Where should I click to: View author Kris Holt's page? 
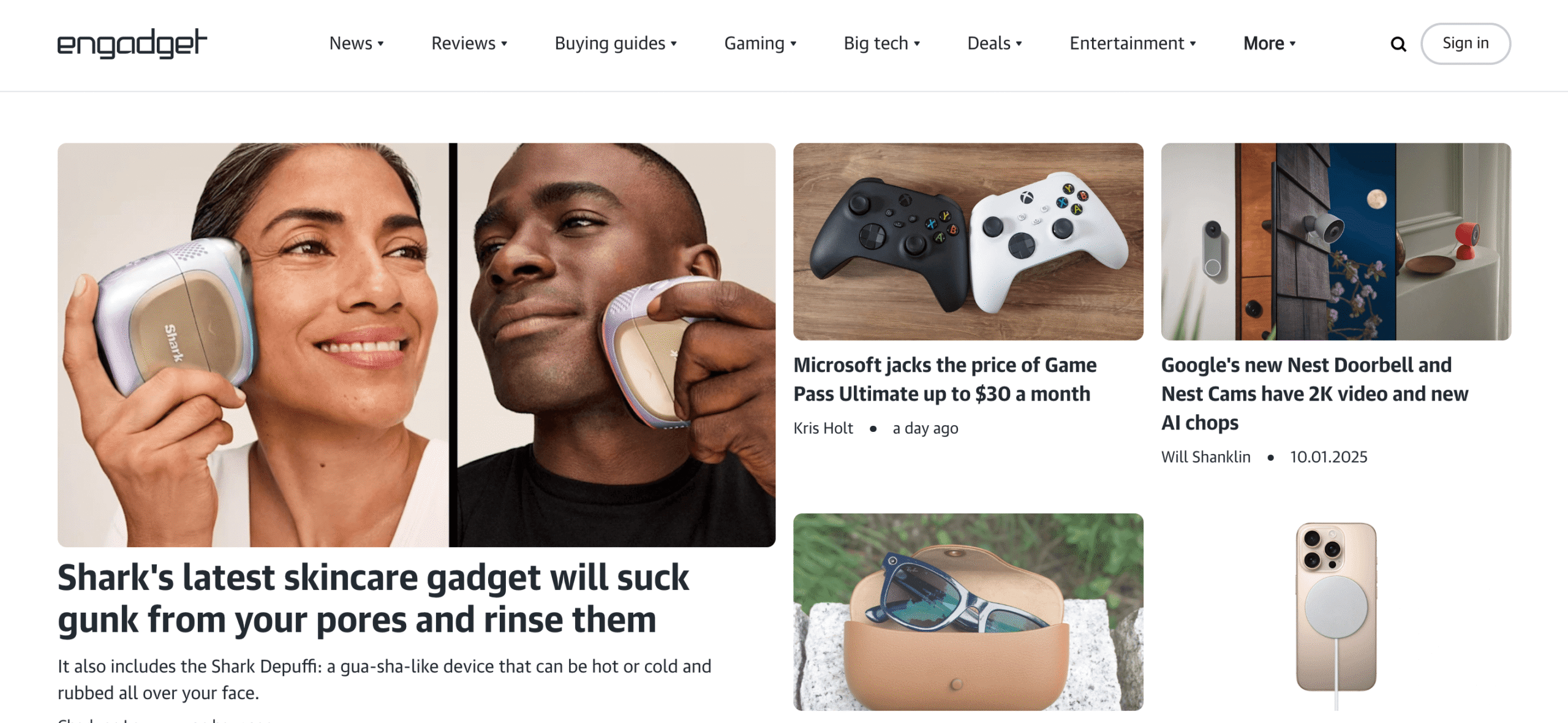tap(823, 428)
